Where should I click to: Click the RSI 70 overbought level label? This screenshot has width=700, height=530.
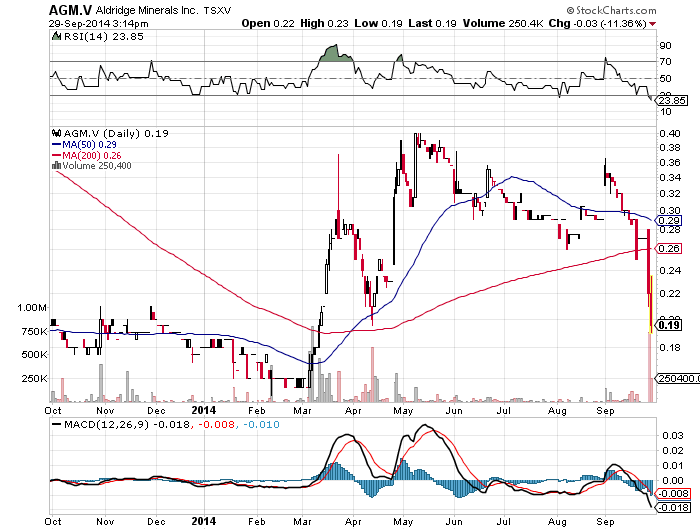click(x=665, y=62)
